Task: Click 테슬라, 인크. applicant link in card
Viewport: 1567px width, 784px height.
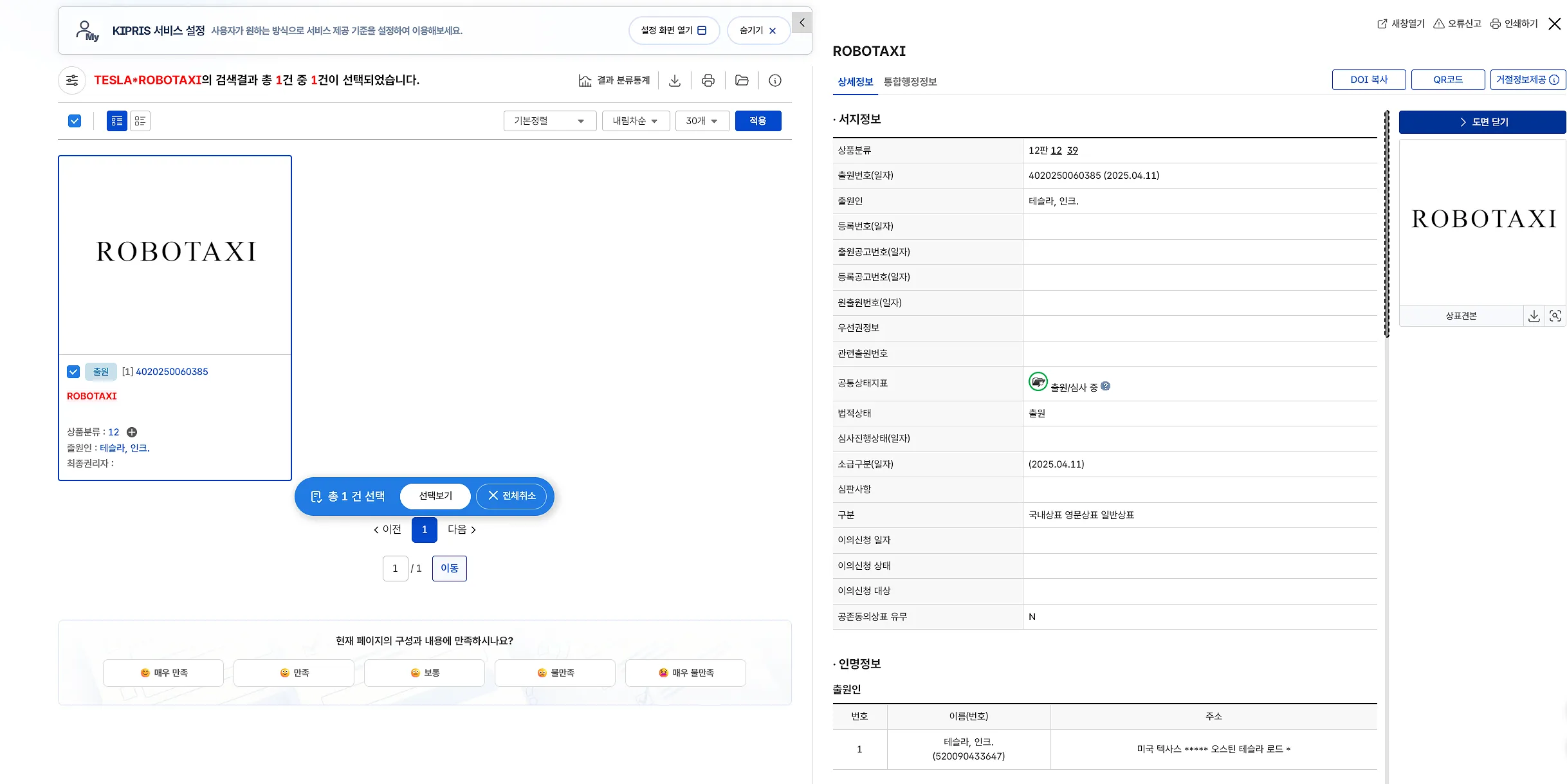Action: coord(125,448)
